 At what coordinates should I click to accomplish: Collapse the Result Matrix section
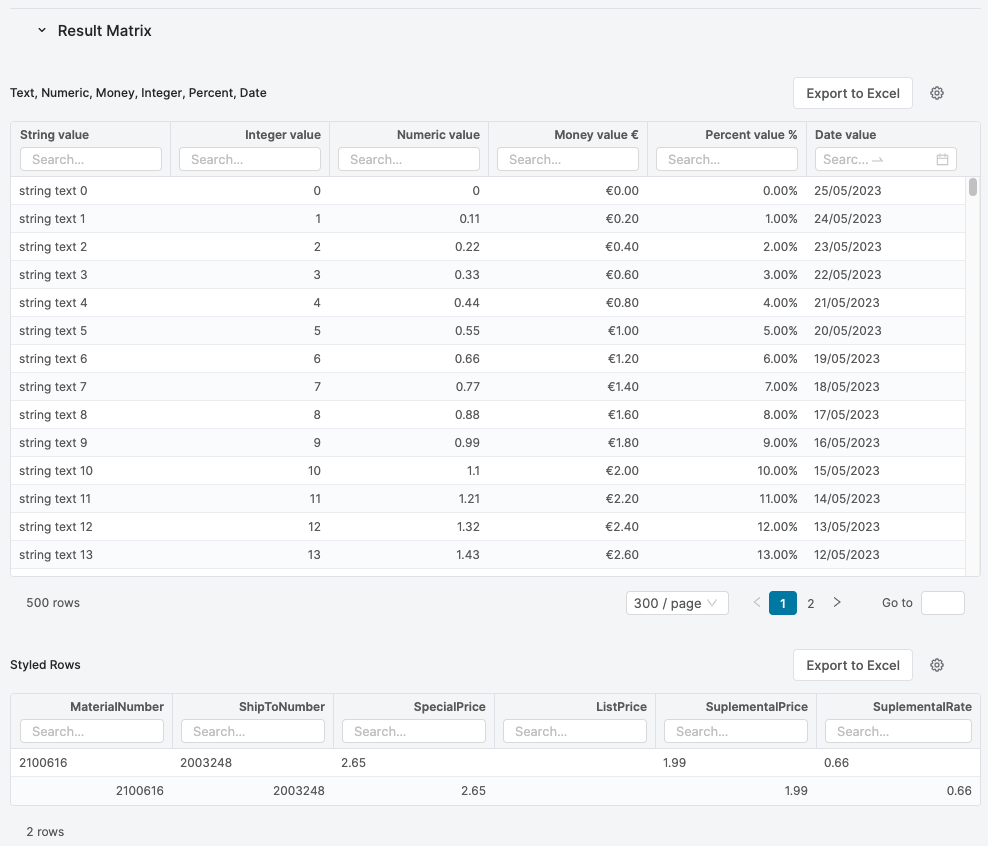pos(42,31)
